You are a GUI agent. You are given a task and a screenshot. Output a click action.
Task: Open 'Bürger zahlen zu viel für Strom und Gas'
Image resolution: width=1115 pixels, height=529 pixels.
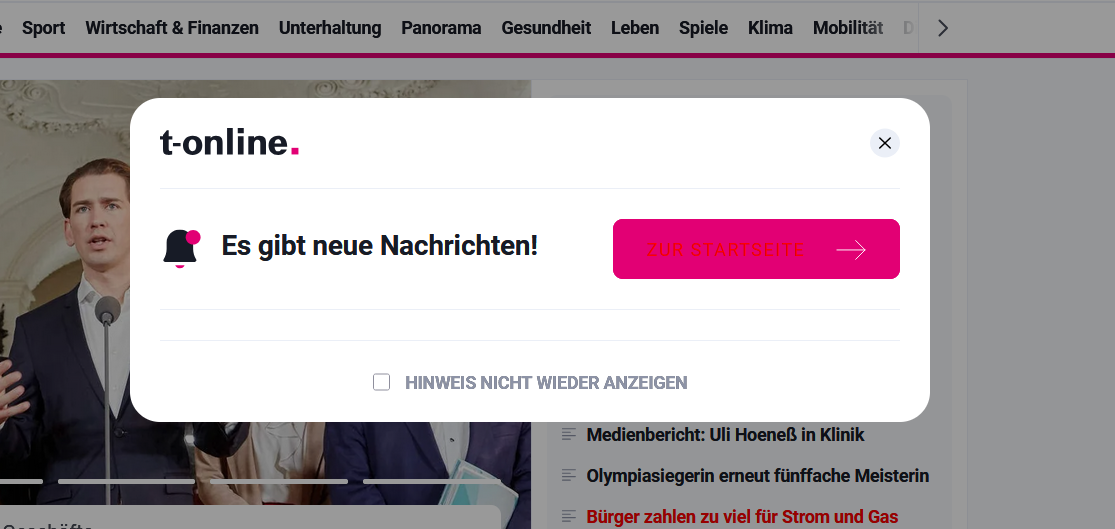click(742, 517)
